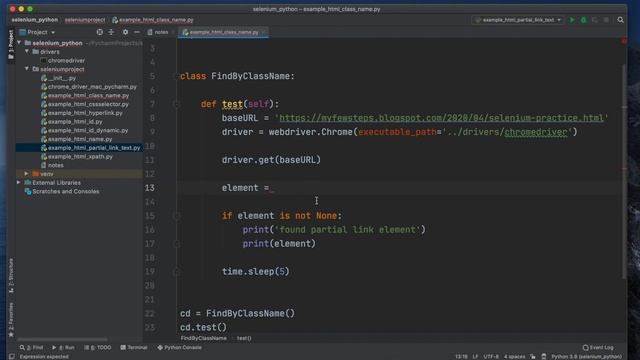The width and height of the screenshot is (640, 360).
Task: Click the fold marker beside line 7
Action: pyautogui.click(x=177, y=104)
